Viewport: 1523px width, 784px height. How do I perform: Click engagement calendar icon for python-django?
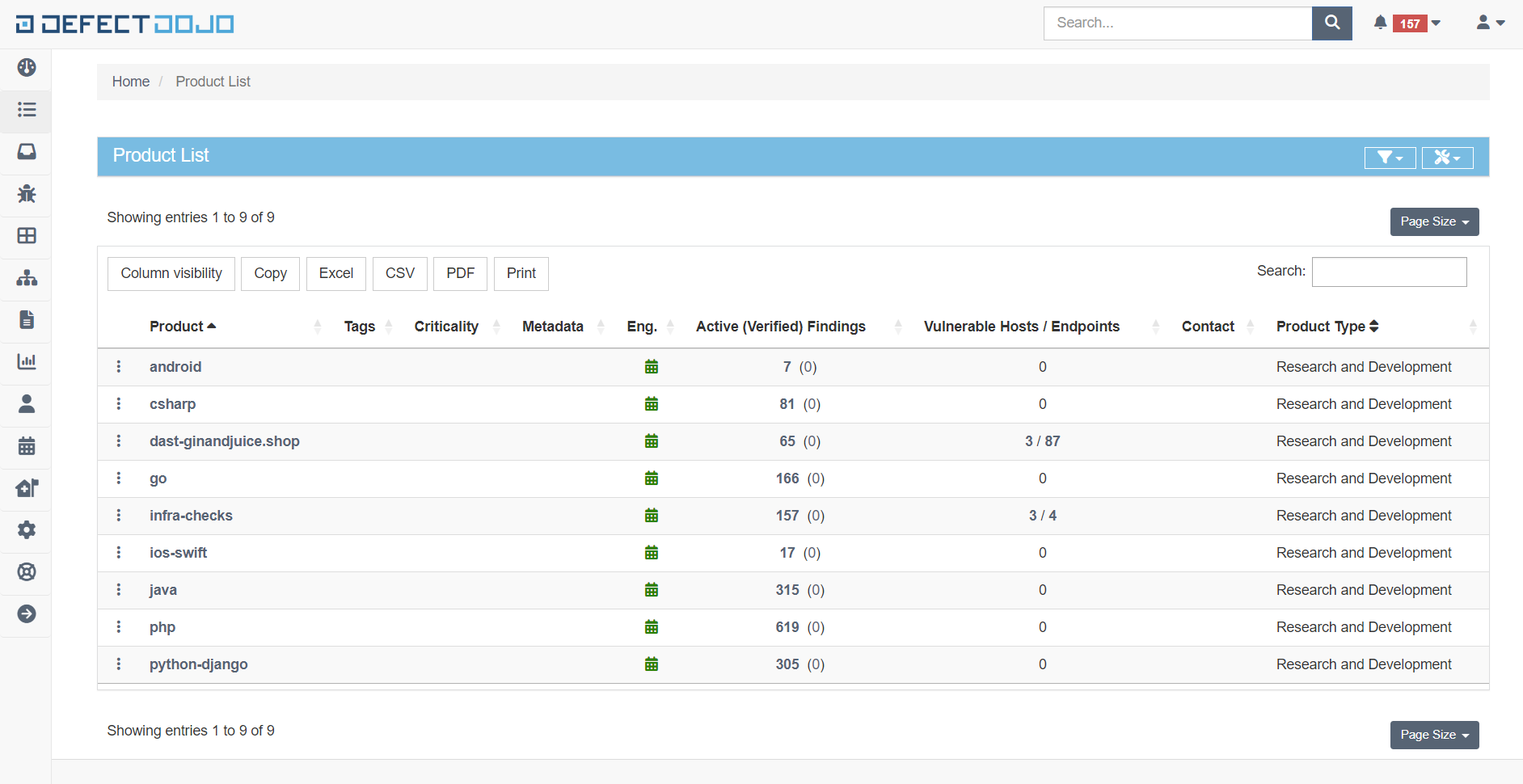[652, 664]
